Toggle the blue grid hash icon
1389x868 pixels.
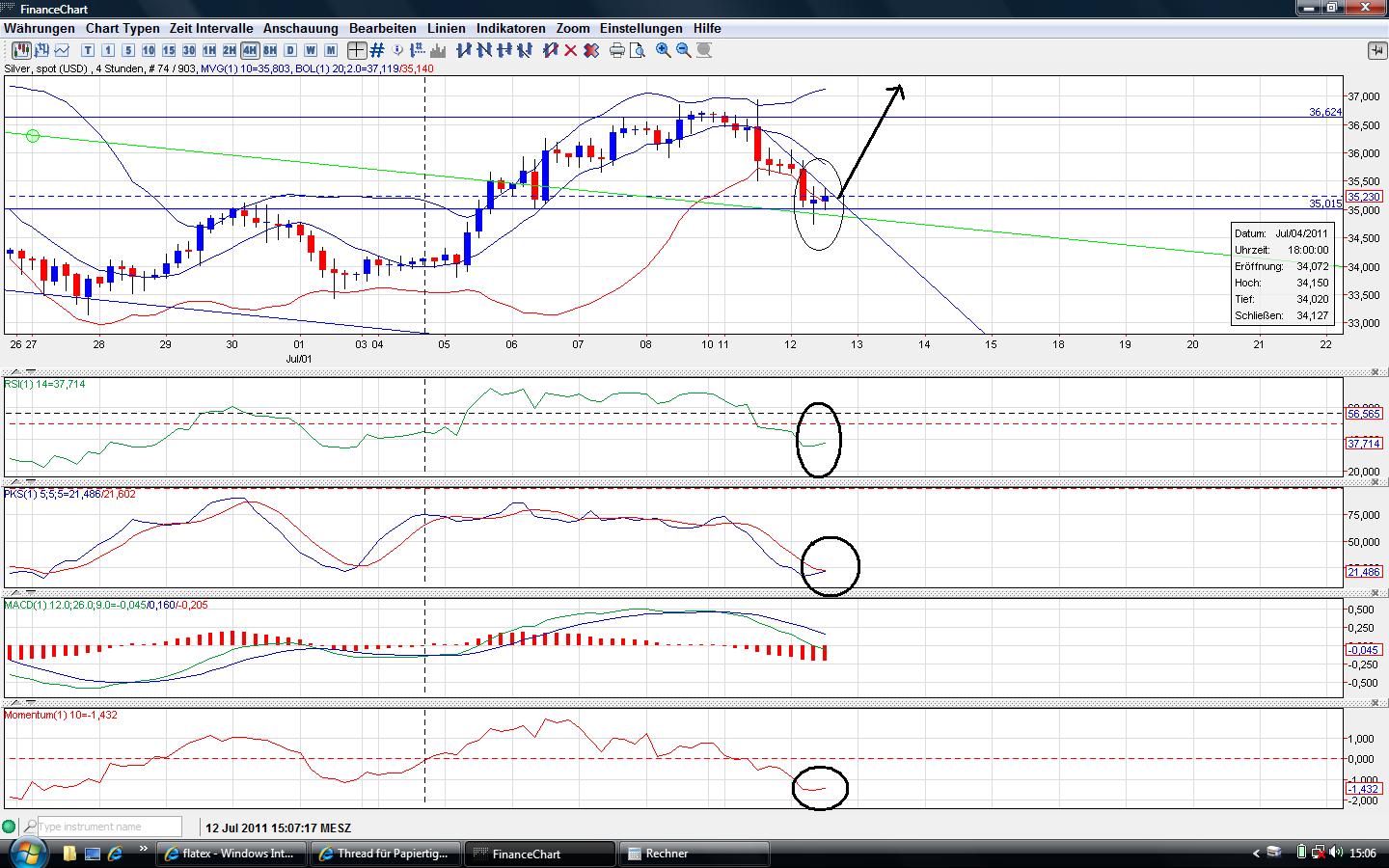[377, 50]
